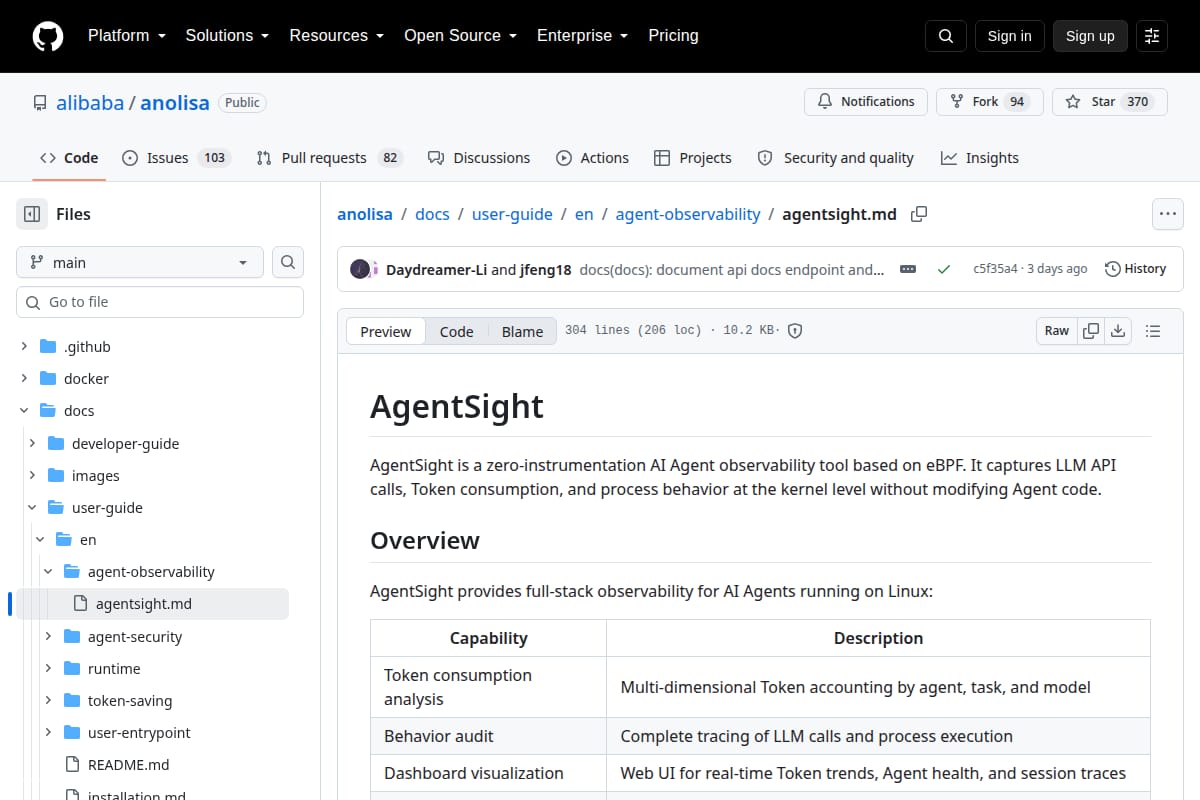Copy raw file contents icon

pos(1091,331)
